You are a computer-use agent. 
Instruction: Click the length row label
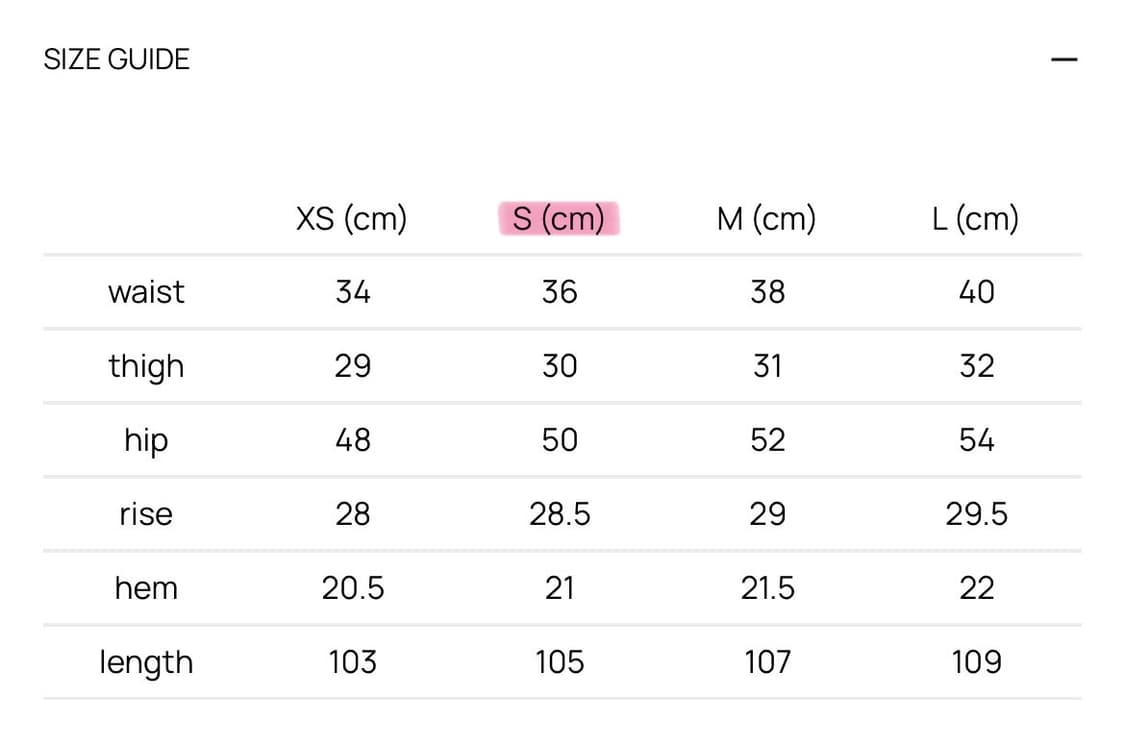146,662
